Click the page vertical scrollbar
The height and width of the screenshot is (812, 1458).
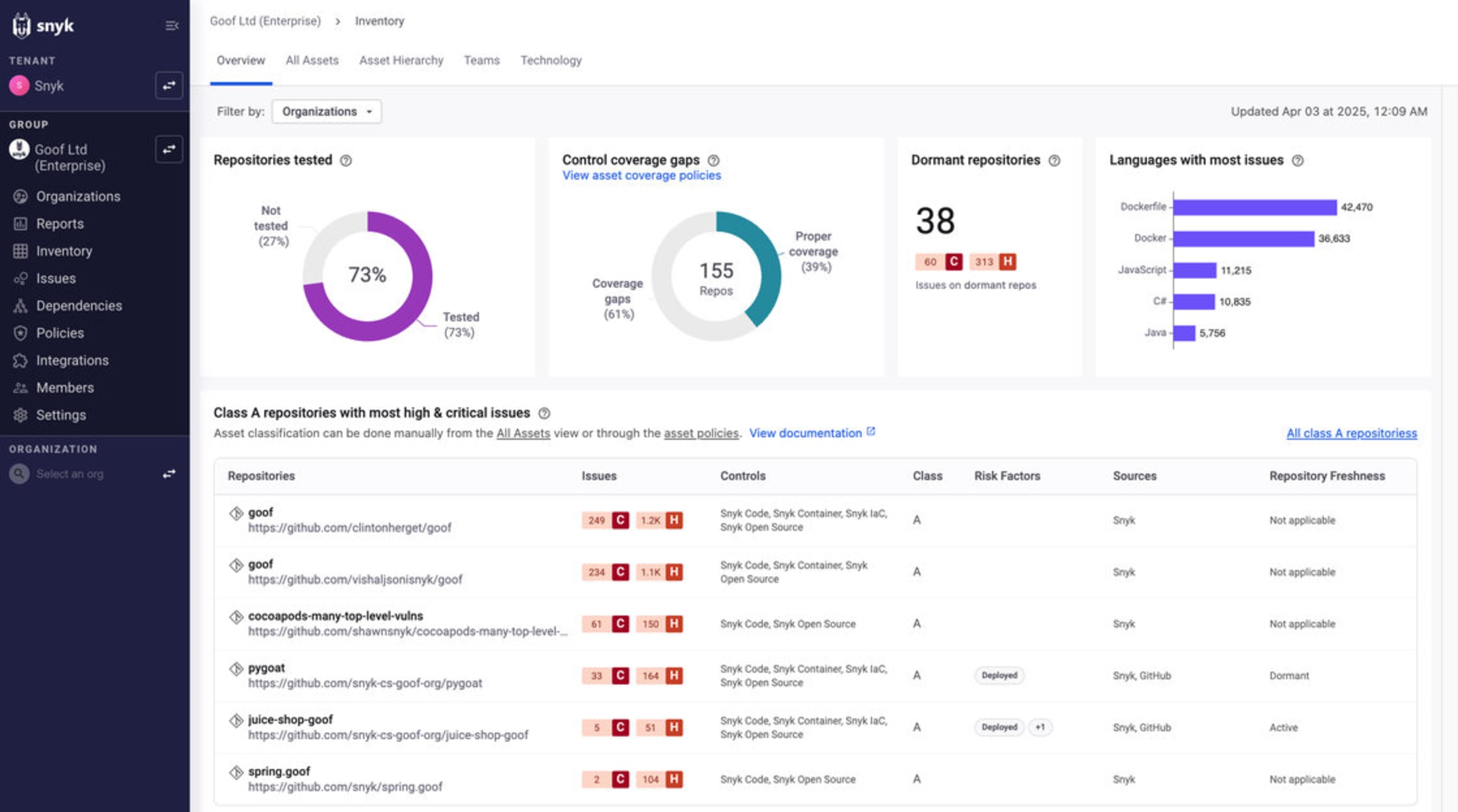click(x=1450, y=449)
